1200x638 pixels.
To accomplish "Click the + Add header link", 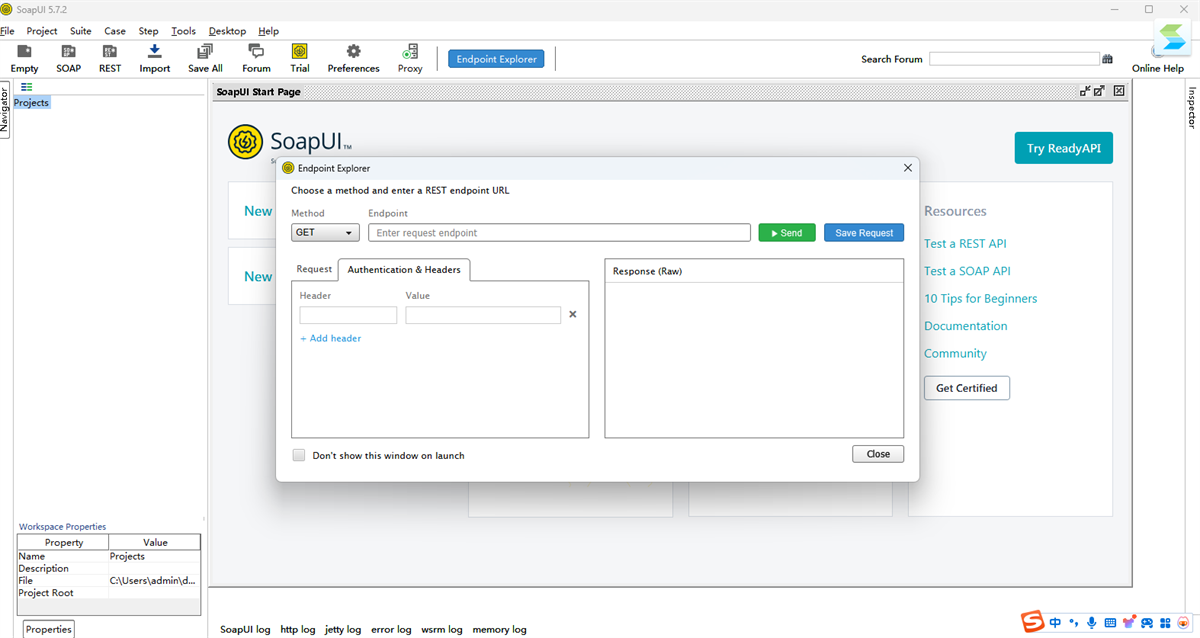I will click(330, 338).
